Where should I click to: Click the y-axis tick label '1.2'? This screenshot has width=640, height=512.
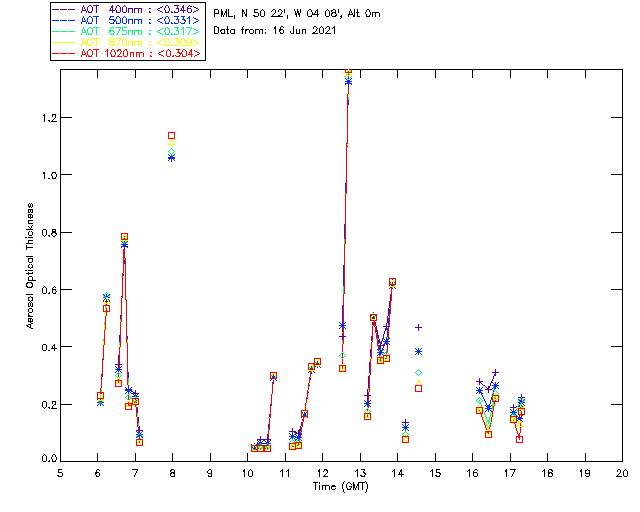49,118
